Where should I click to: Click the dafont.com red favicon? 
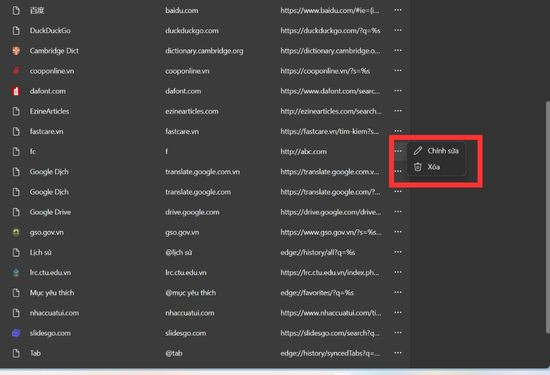coord(16,91)
